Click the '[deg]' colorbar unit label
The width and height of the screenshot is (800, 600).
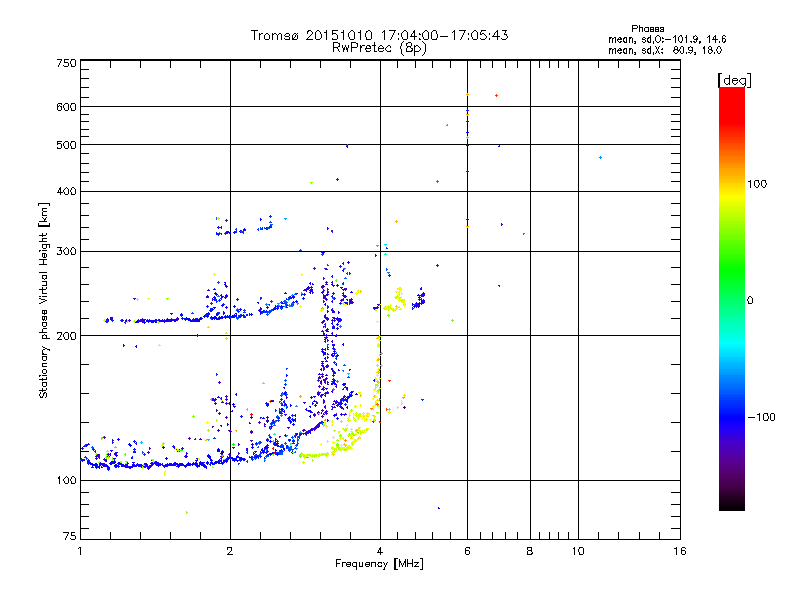pos(734,80)
